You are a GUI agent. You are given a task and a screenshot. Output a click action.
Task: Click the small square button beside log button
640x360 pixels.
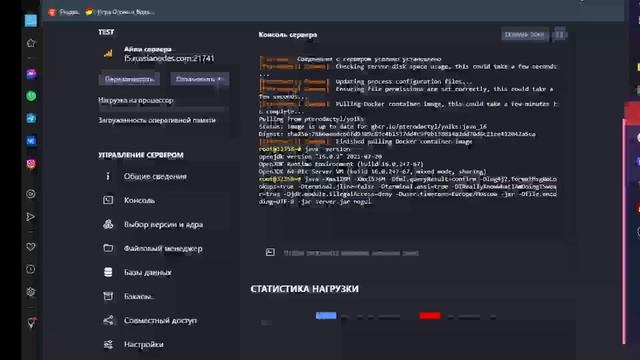tap(559, 35)
